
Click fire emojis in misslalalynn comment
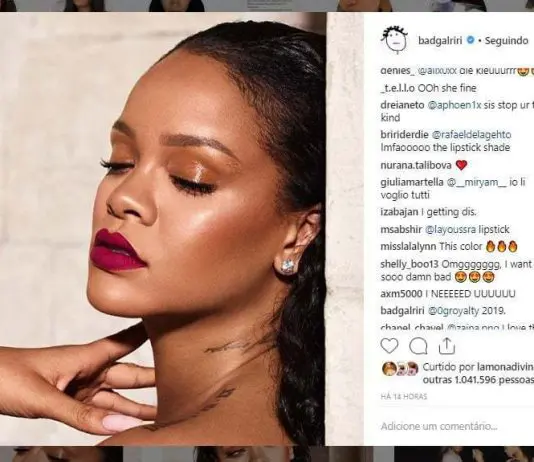502,246
